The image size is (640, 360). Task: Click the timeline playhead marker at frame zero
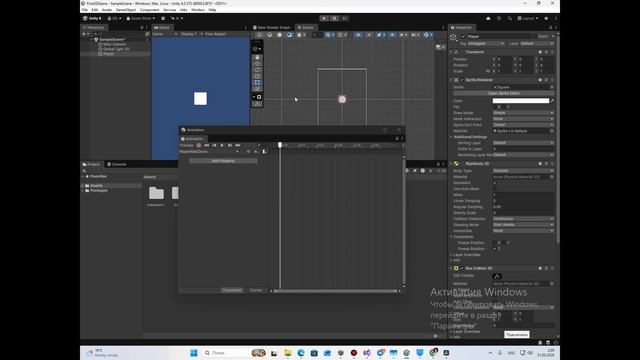[x=280, y=145]
